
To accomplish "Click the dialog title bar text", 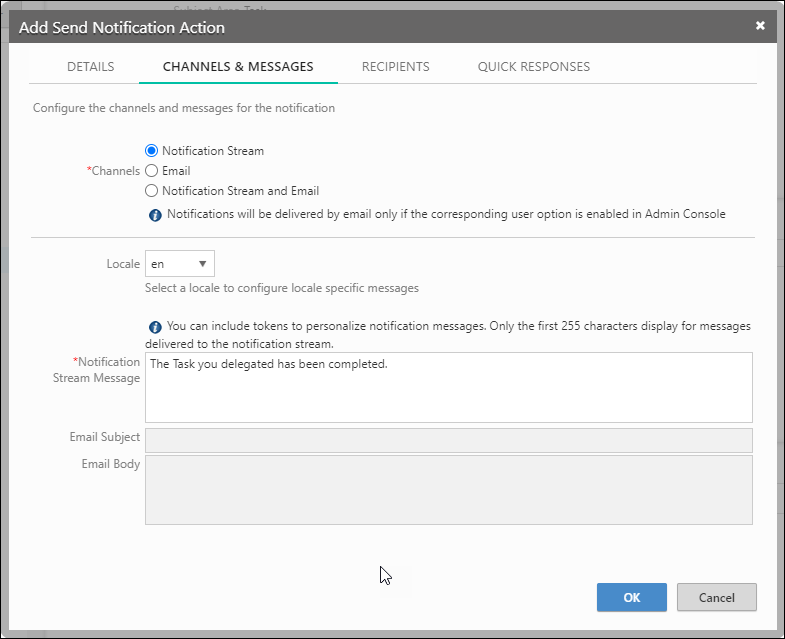I will (x=122, y=27).
